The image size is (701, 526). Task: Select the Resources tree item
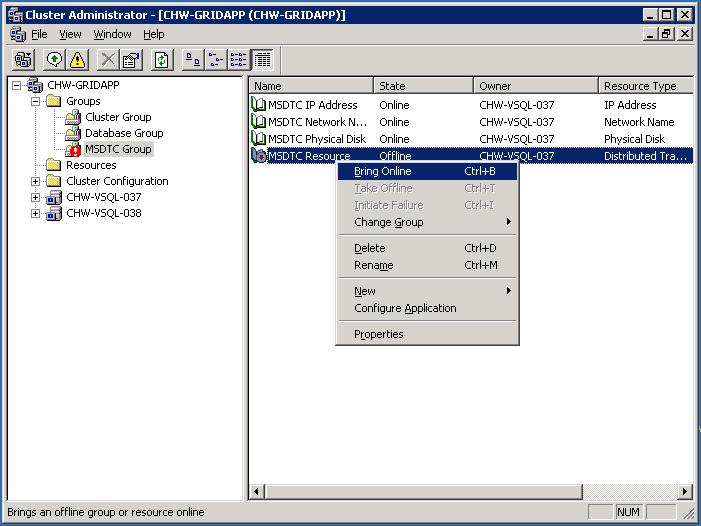click(91, 165)
